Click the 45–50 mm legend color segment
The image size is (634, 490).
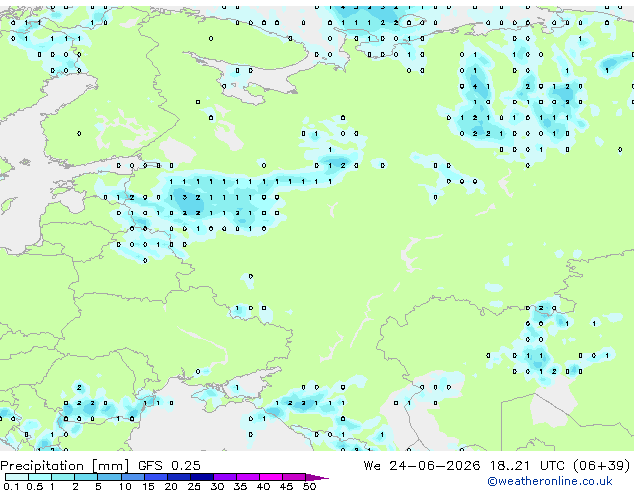294,477
